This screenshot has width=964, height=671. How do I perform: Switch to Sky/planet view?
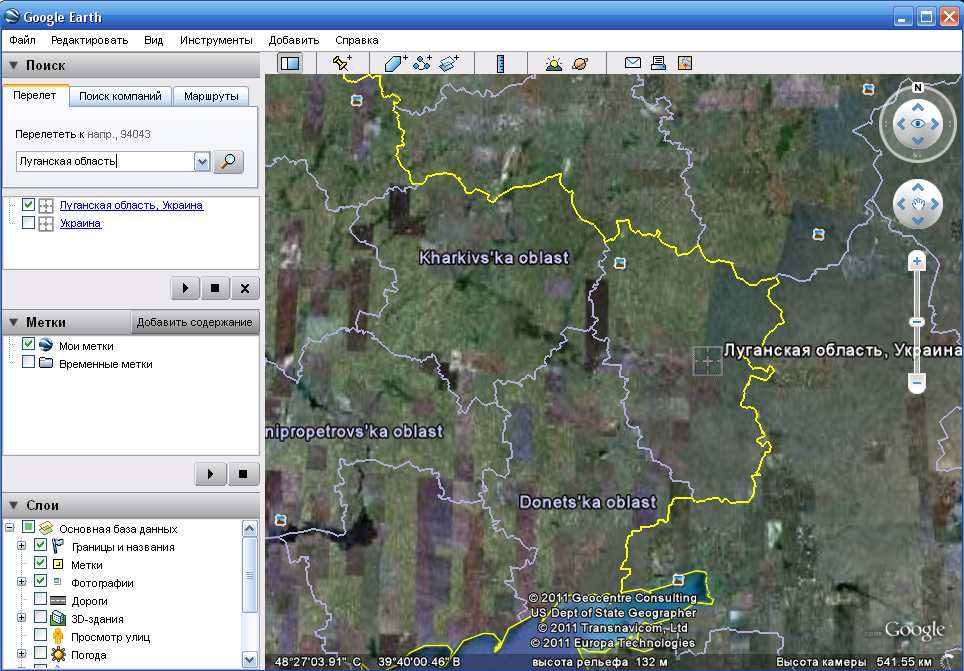coord(580,63)
